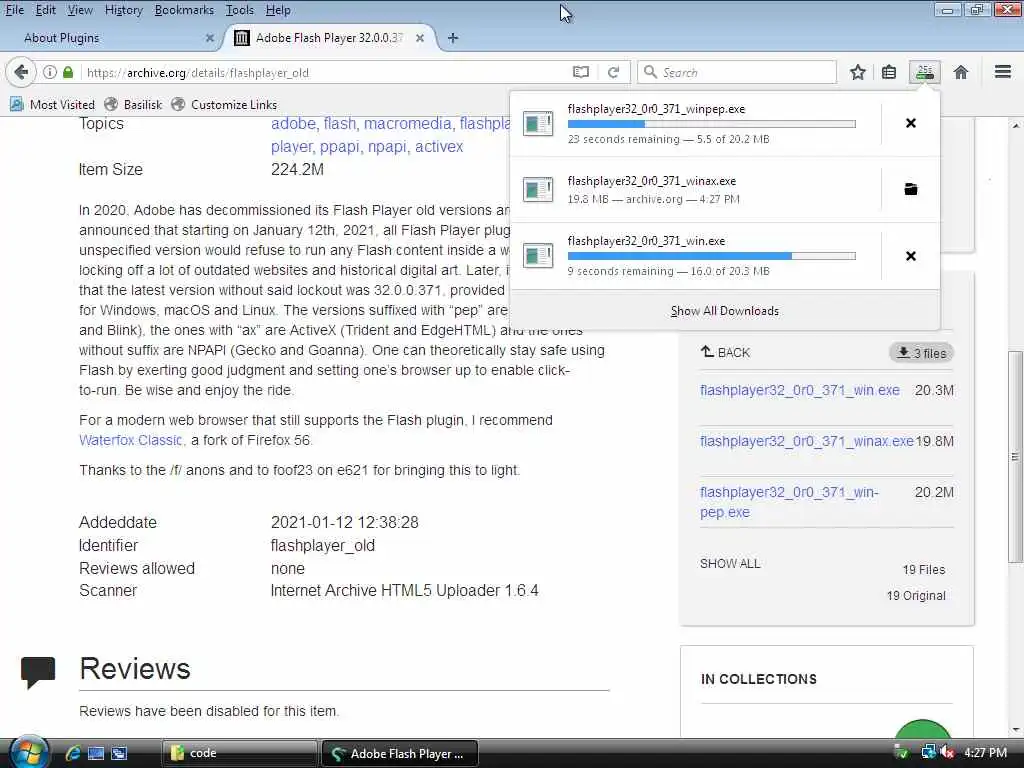Click the win.exe file icon in downloads
Image resolution: width=1024 pixels, height=768 pixels.
[538, 256]
